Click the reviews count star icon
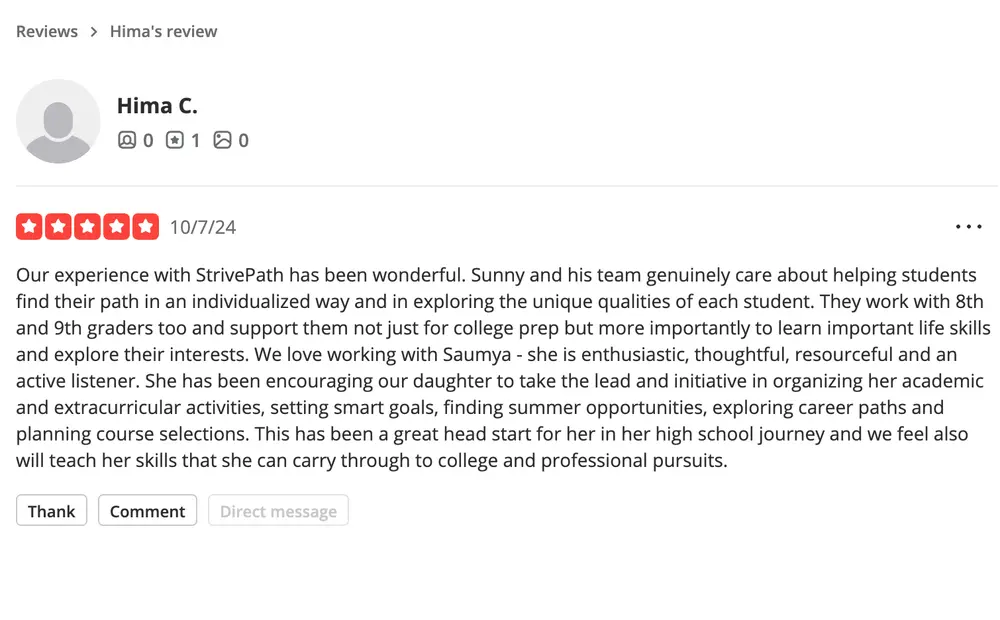Screen dimensions: 1000x620 (175, 140)
